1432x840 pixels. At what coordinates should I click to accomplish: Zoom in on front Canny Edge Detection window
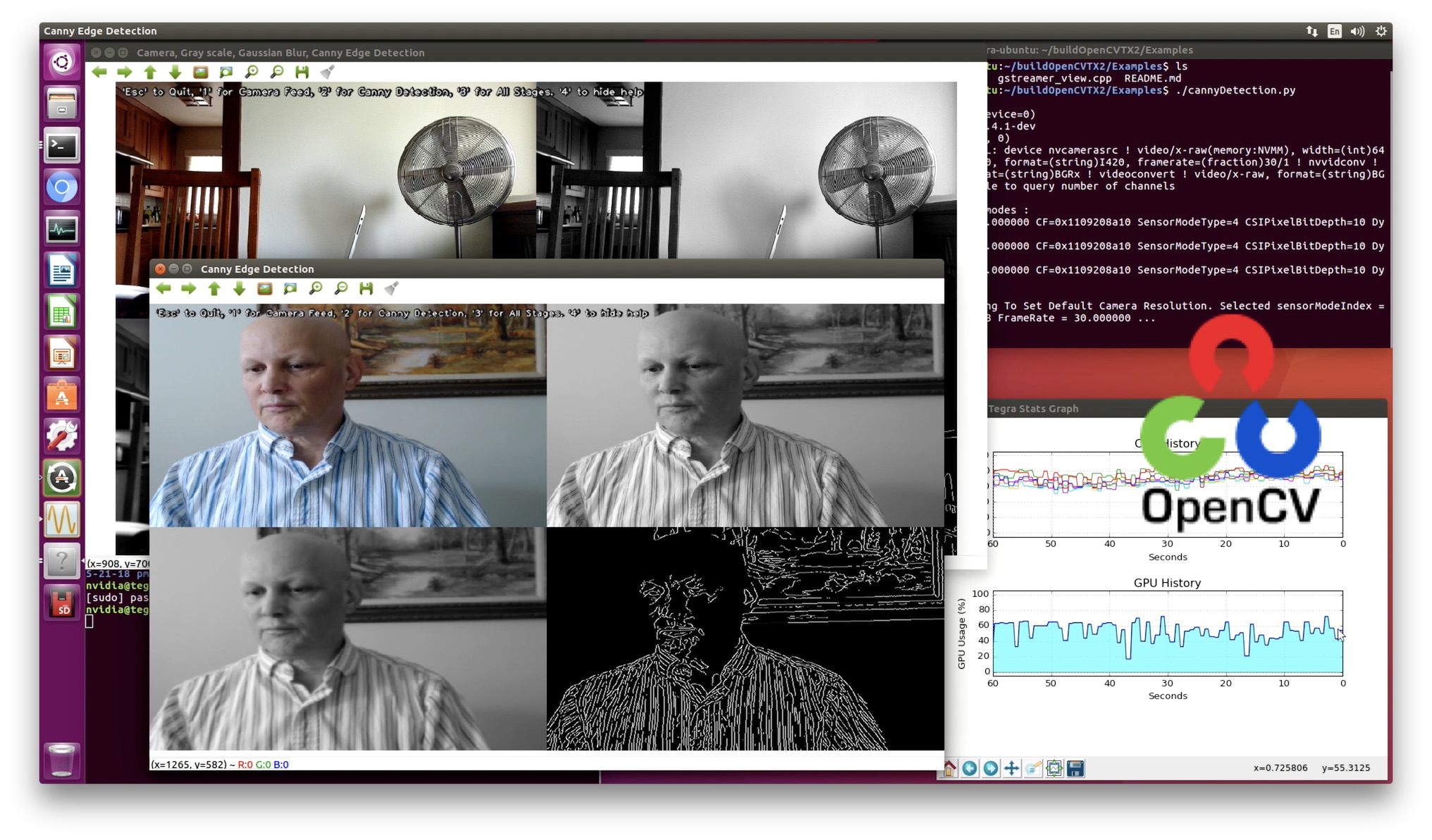tap(316, 288)
